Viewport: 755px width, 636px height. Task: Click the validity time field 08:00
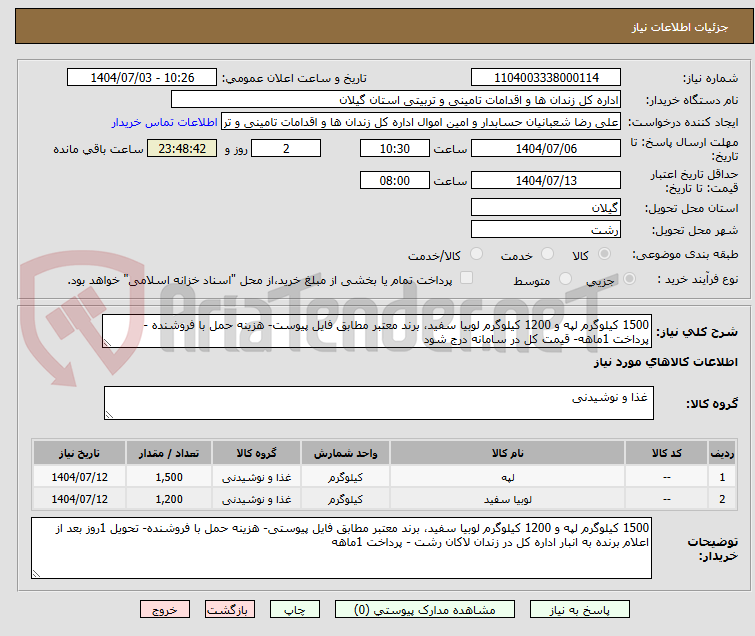[x=394, y=180]
